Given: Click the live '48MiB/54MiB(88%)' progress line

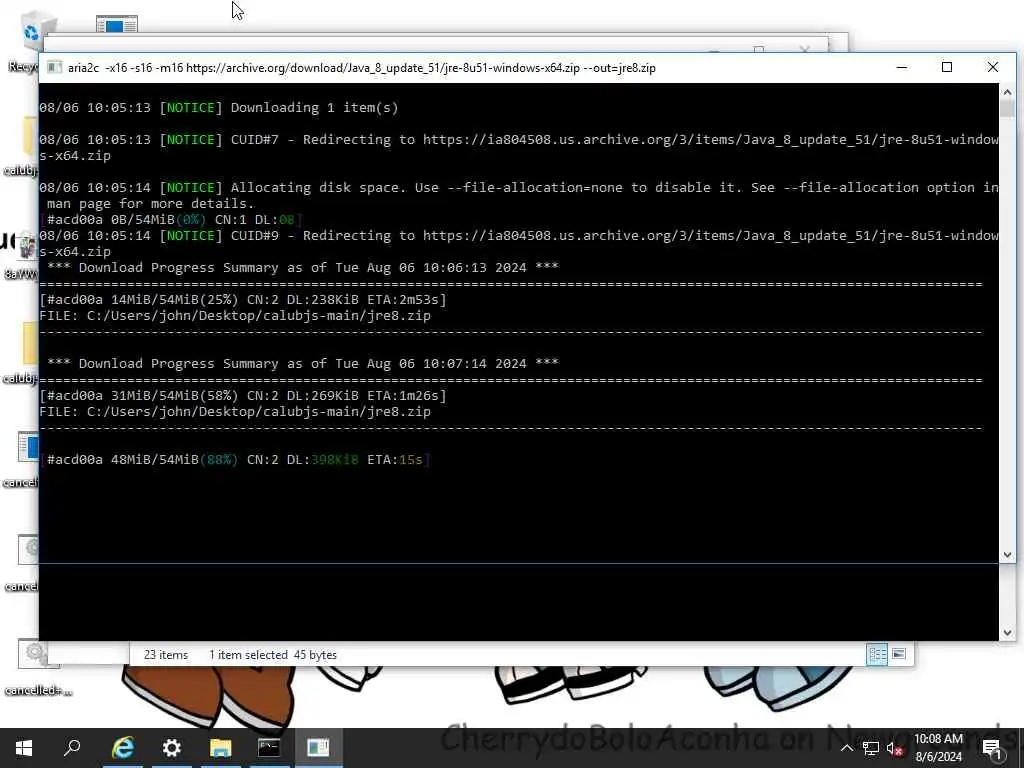Looking at the screenshot, I should [x=235, y=460].
